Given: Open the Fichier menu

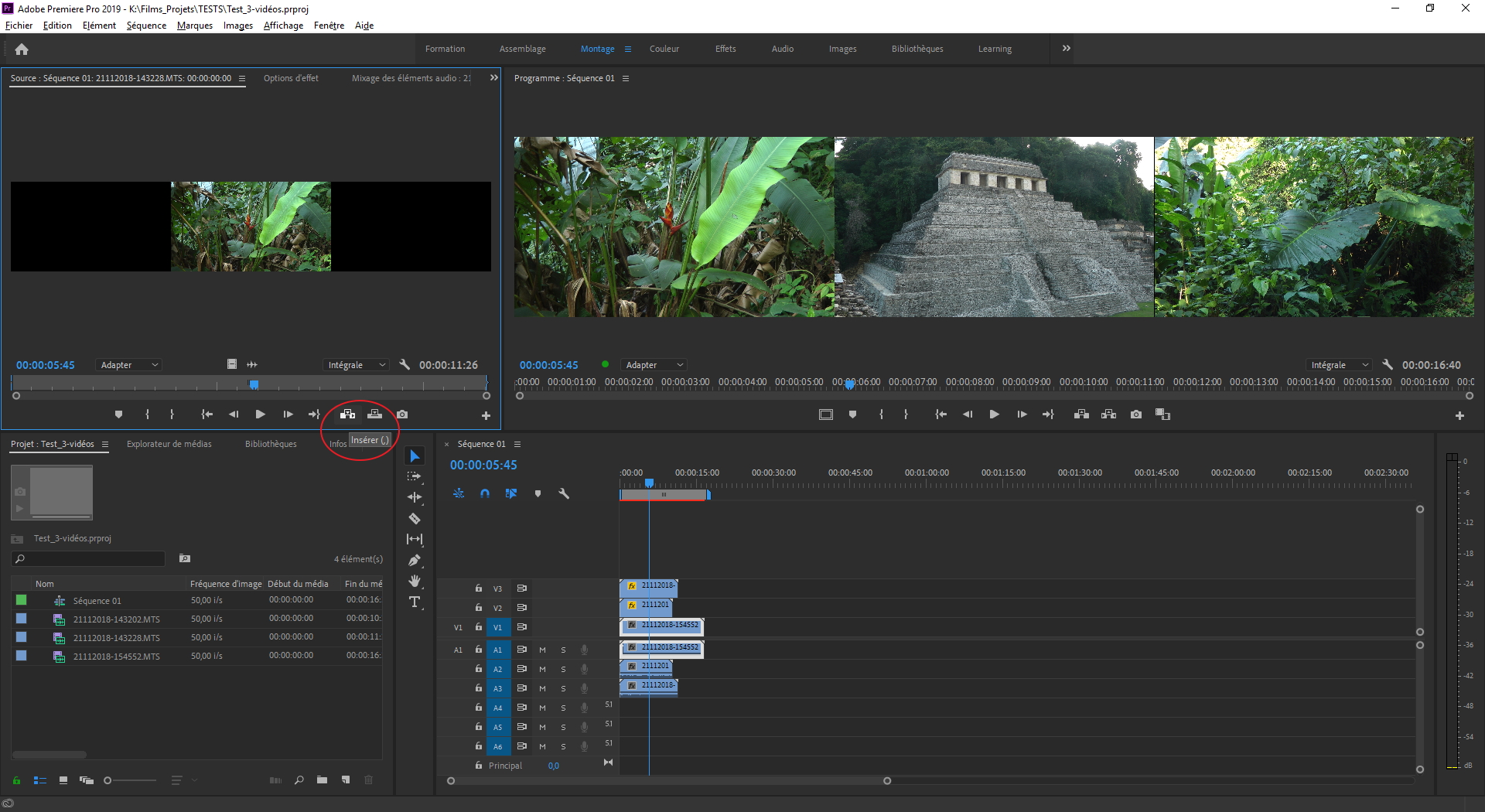Looking at the screenshot, I should pos(19,26).
